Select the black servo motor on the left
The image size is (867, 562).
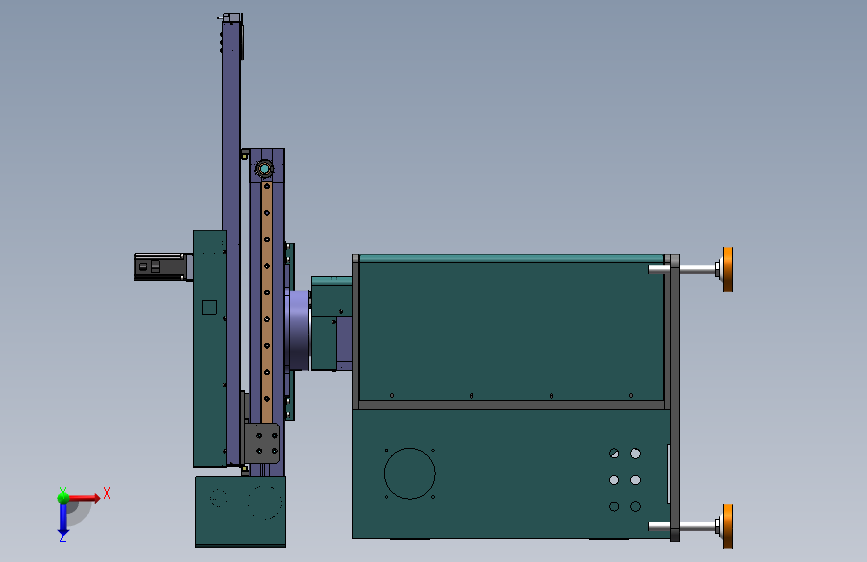(160, 267)
